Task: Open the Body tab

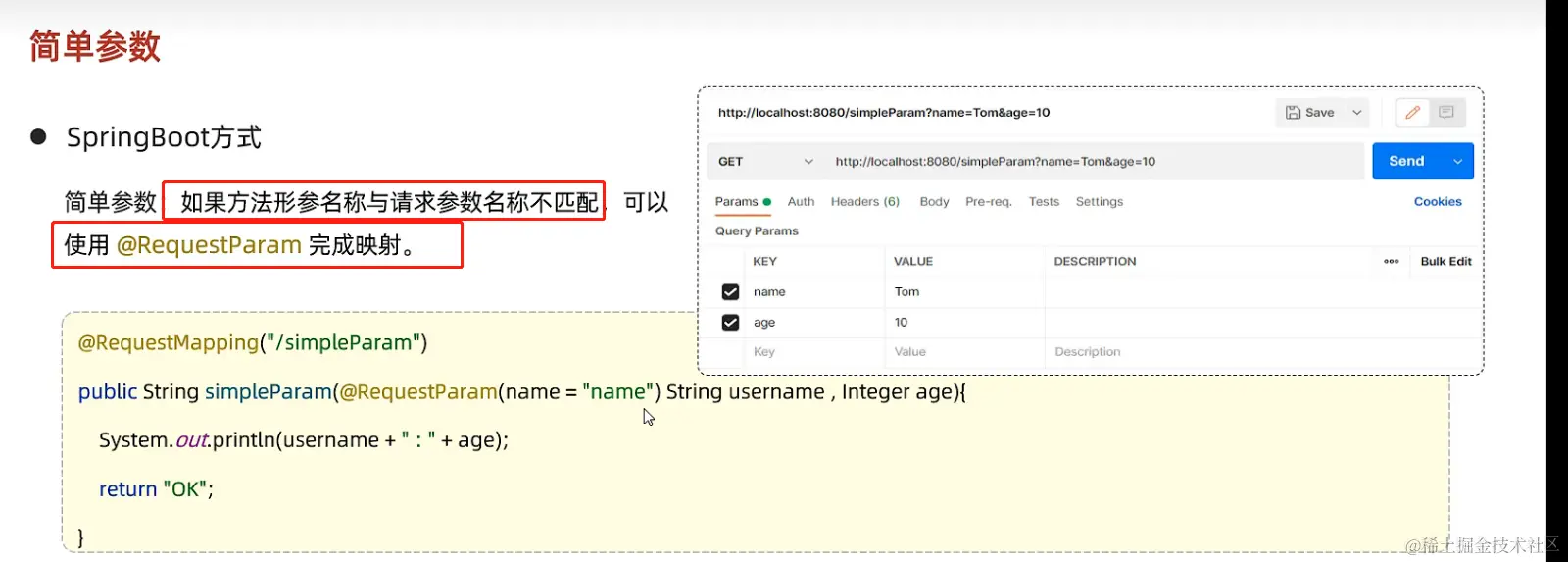Action: pyautogui.click(x=934, y=201)
